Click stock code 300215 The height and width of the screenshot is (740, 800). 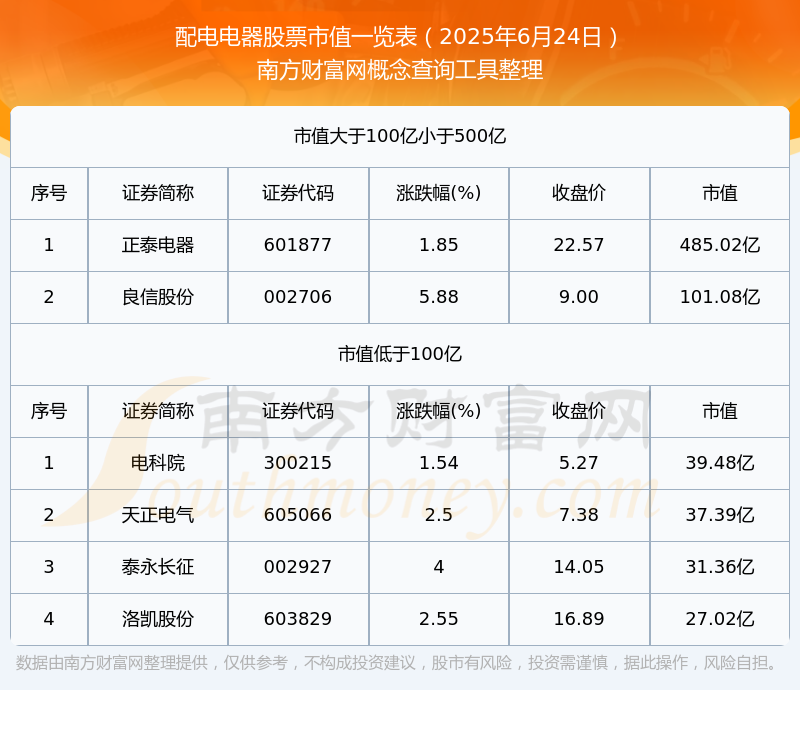298,463
